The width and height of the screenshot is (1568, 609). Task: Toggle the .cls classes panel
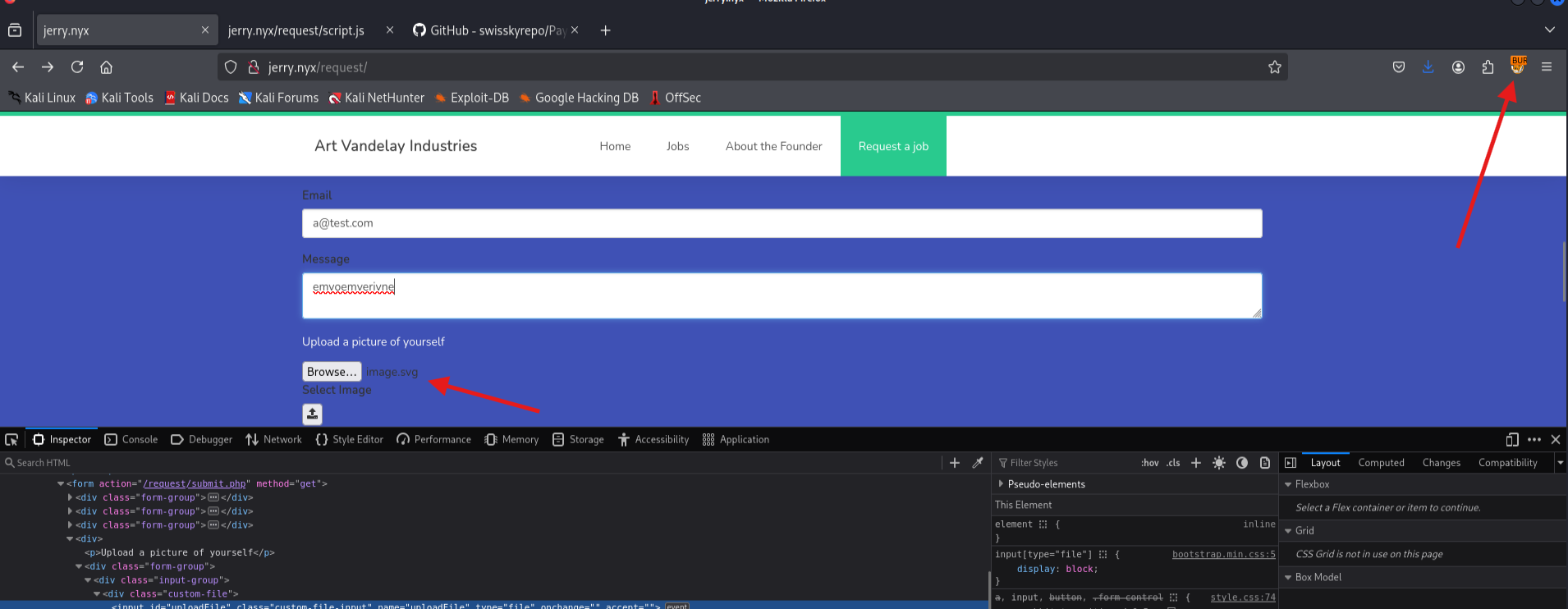pyautogui.click(x=1173, y=463)
